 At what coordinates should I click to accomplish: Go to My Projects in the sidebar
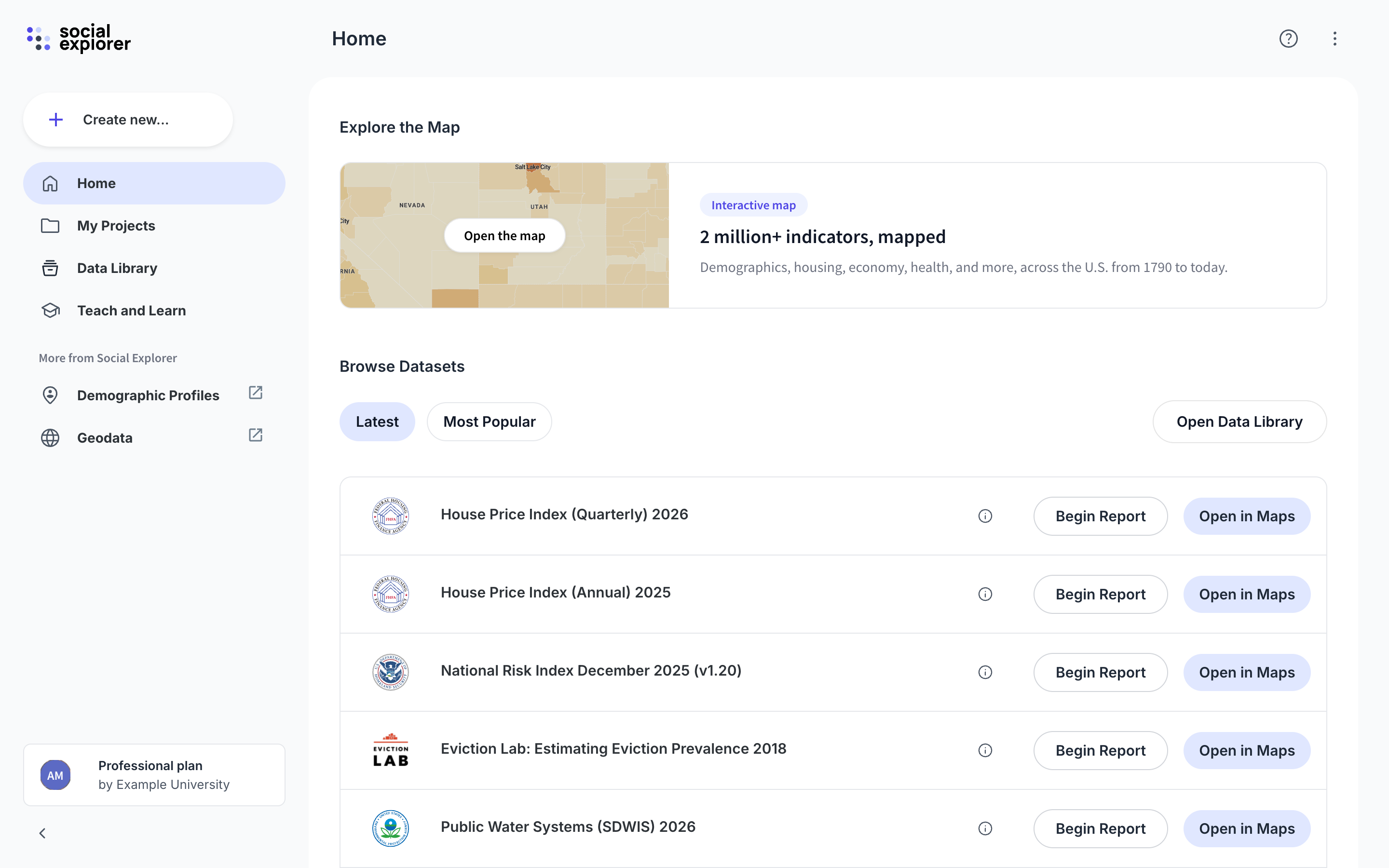click(154, 226)
